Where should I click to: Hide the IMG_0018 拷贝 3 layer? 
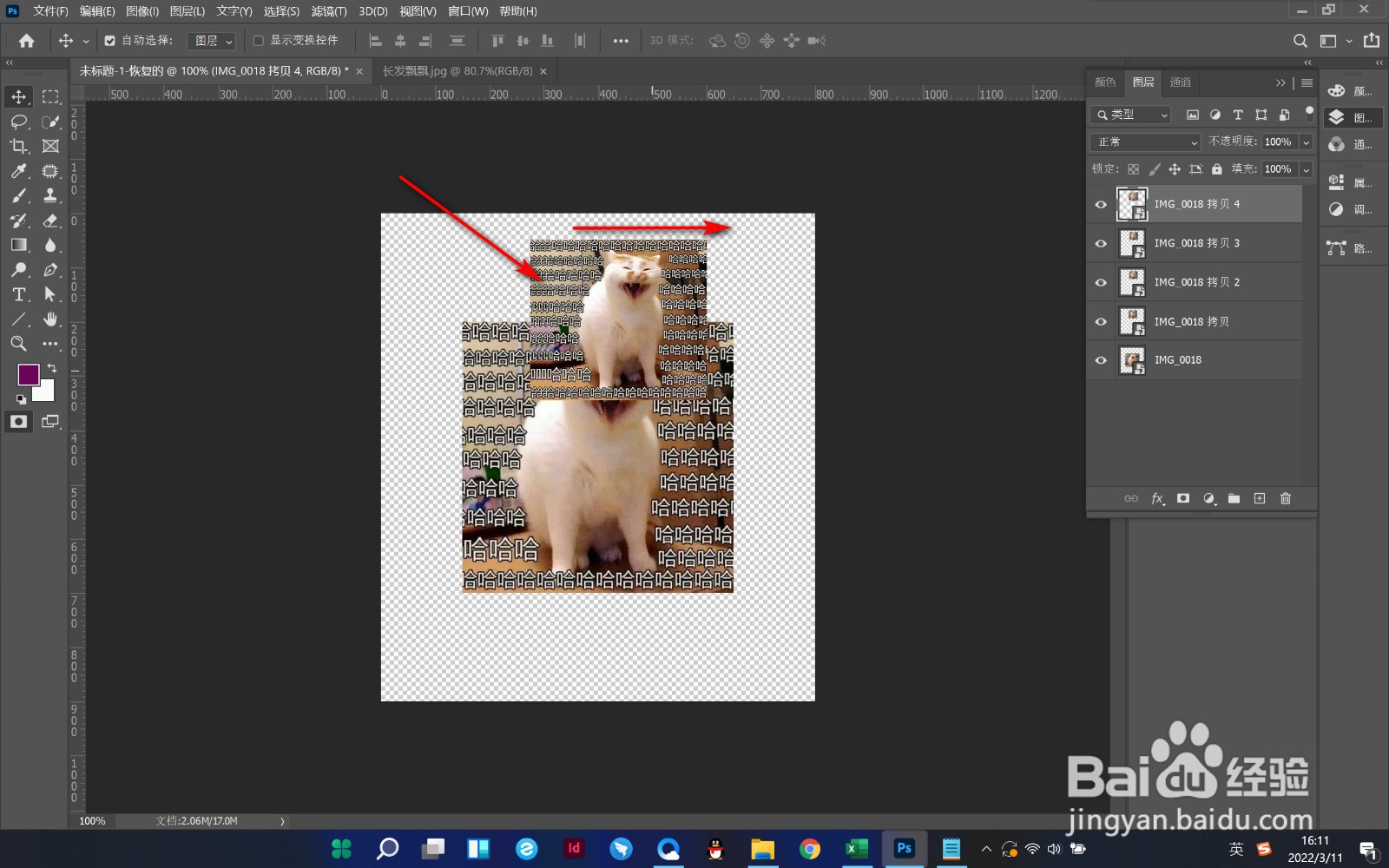(x=1101, y=243)
